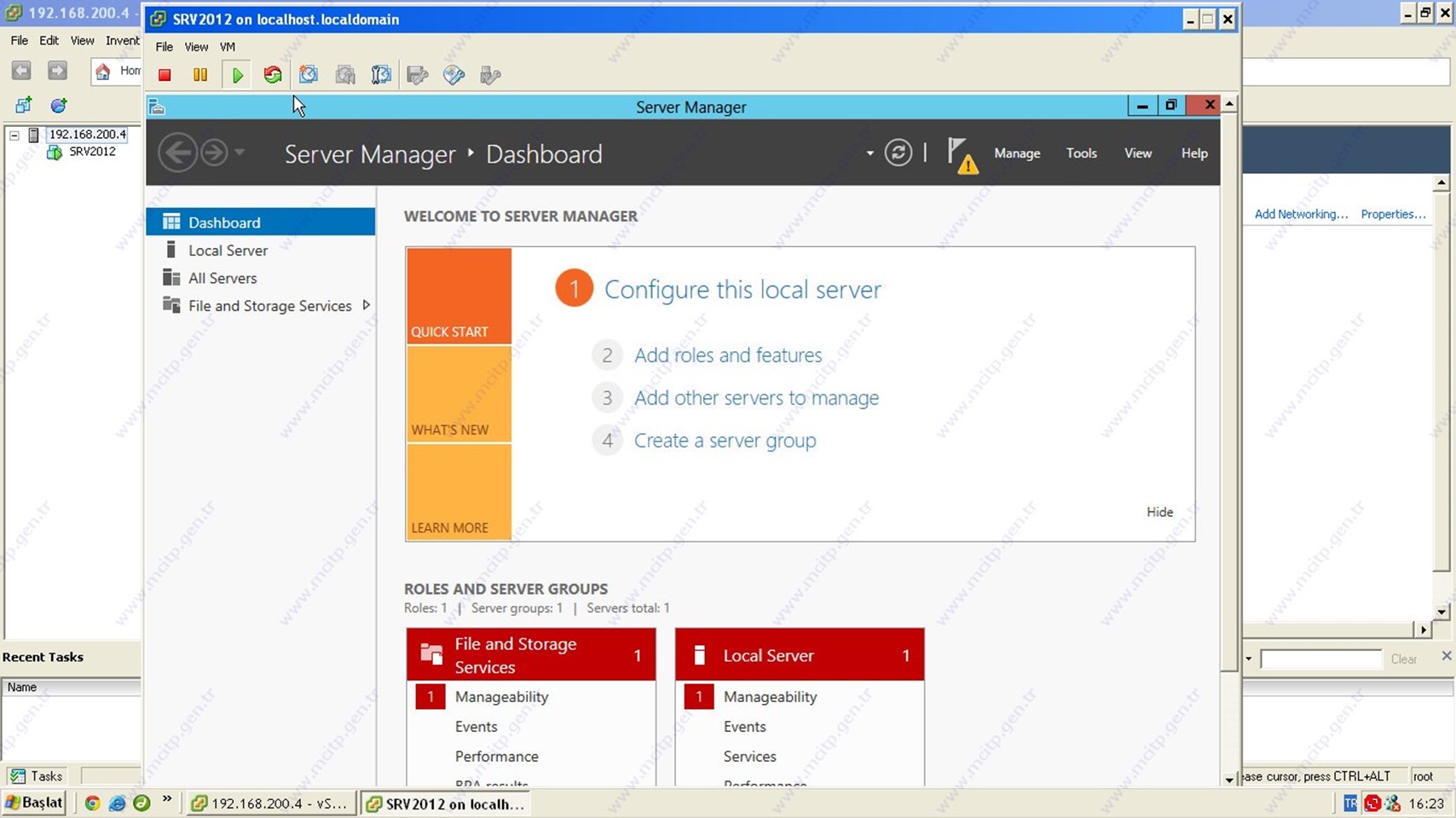Click the Take Snapshot icon
This screenshot has width=1456, height=818.
point(309,75)
